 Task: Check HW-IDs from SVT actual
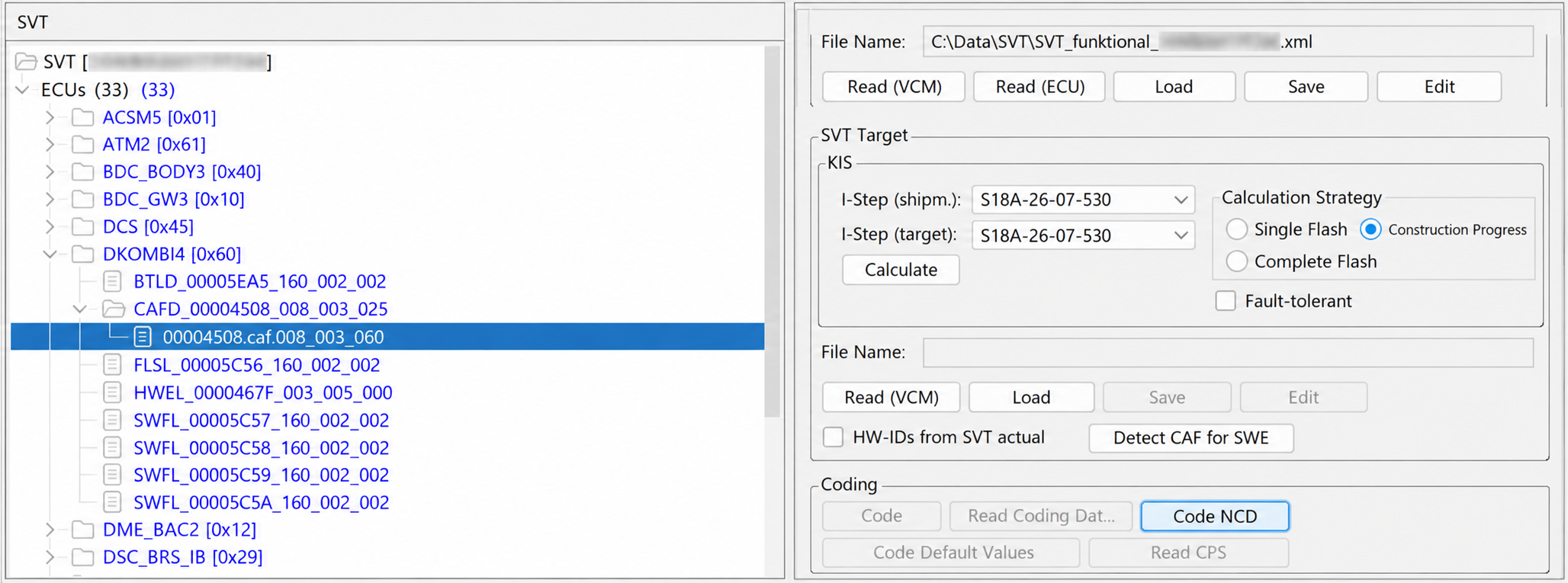pyautogui.click(x=834, y=437)
